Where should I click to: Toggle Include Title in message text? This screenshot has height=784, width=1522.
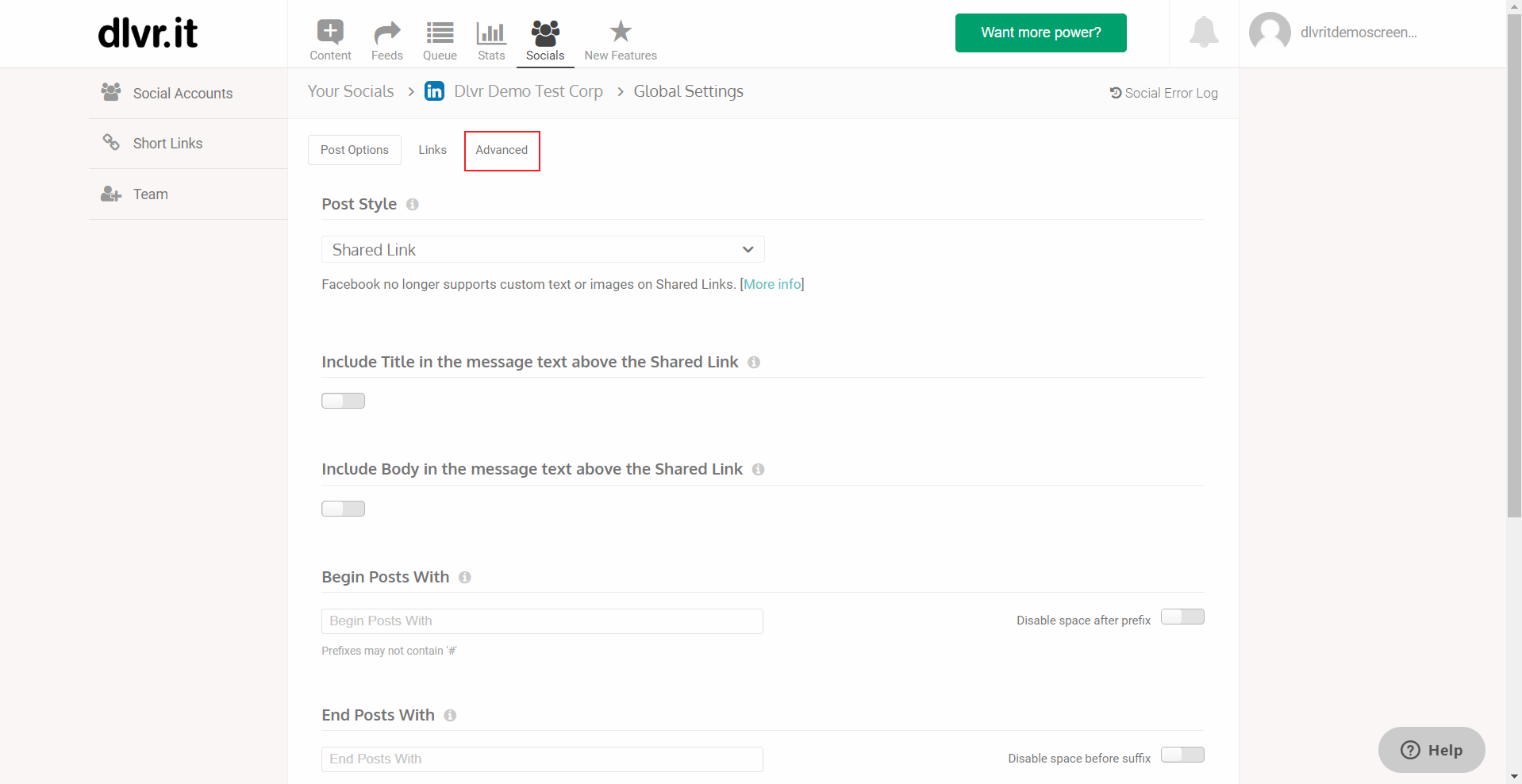pyautogui.click(x=343, y=401)
